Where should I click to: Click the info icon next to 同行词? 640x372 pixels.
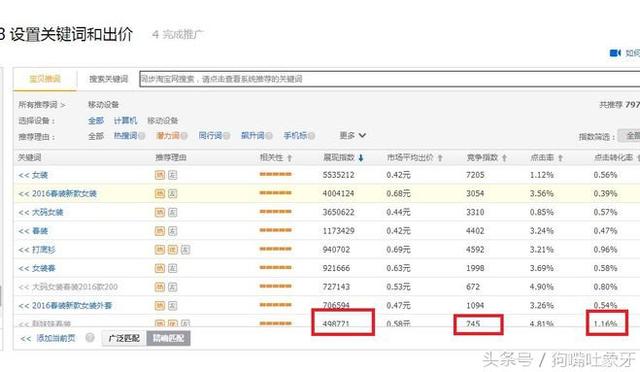point(226,136)
